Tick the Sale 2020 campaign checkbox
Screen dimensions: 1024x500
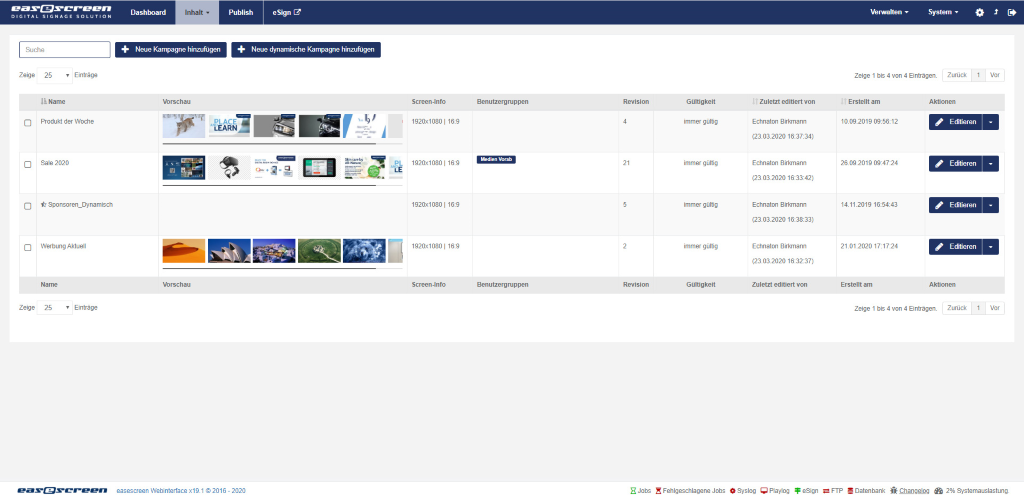point(28,163)
